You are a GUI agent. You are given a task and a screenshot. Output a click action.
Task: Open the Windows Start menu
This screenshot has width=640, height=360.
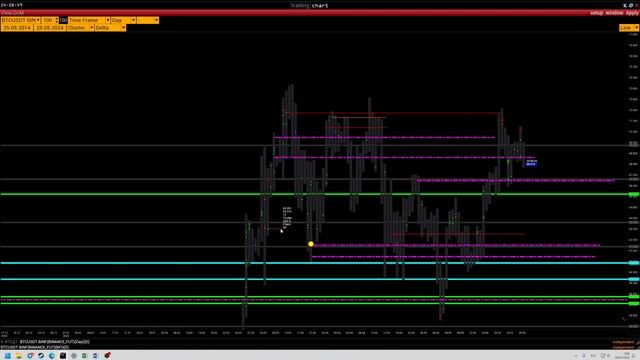point(8,356)
